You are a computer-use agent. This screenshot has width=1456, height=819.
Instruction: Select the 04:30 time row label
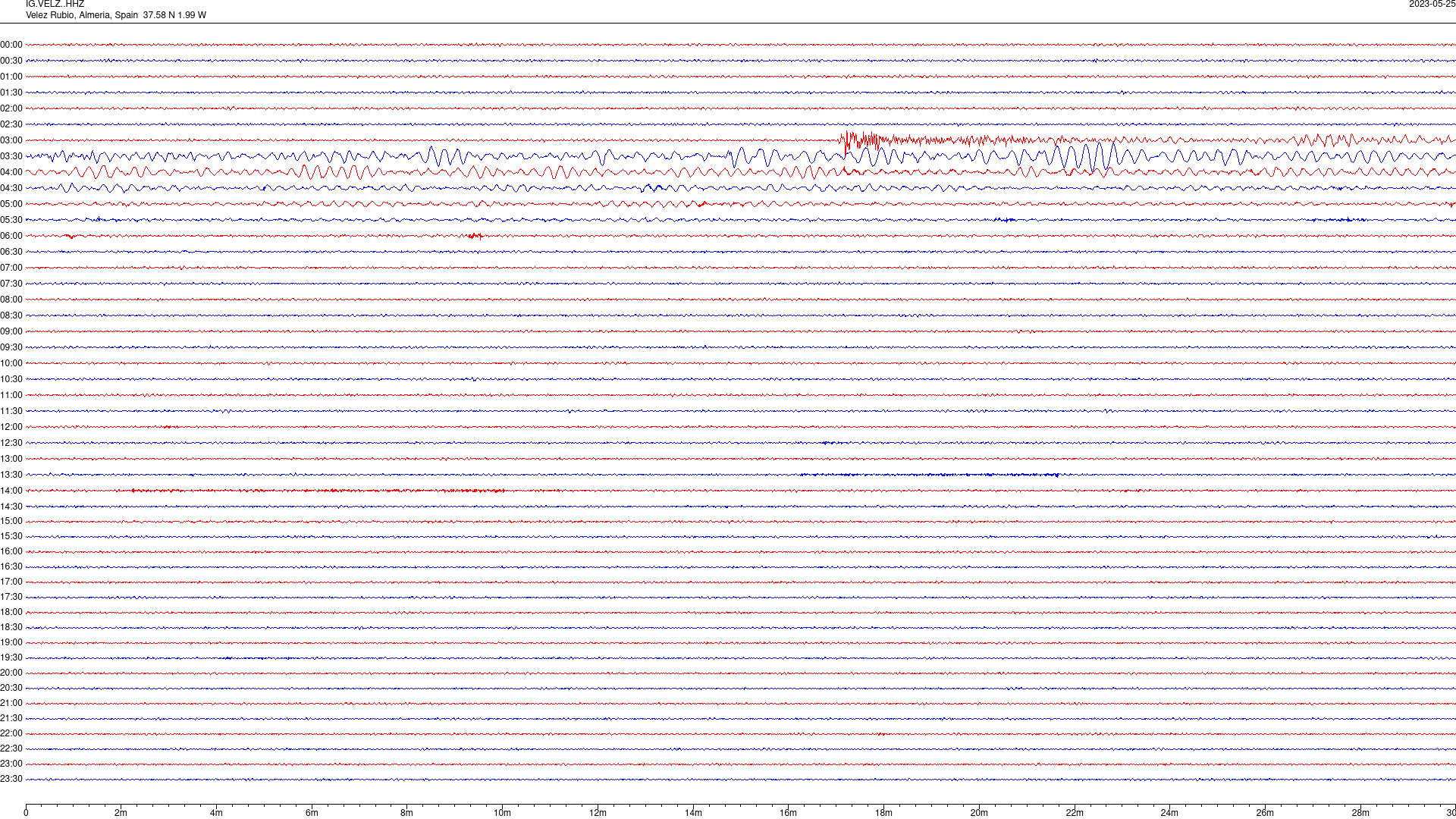(11, 188)
